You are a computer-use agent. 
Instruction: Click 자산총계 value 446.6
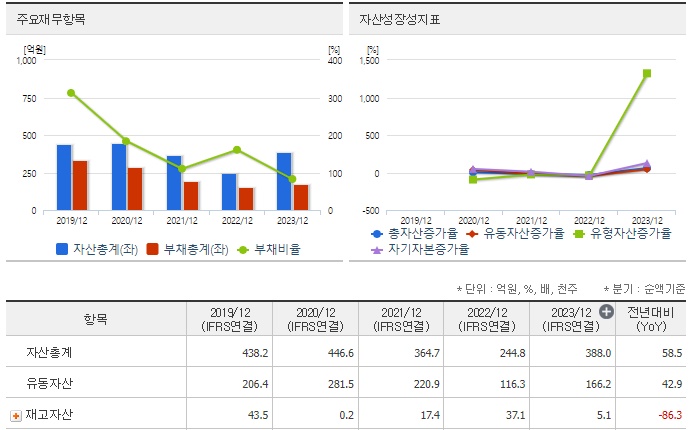(341, 353)
